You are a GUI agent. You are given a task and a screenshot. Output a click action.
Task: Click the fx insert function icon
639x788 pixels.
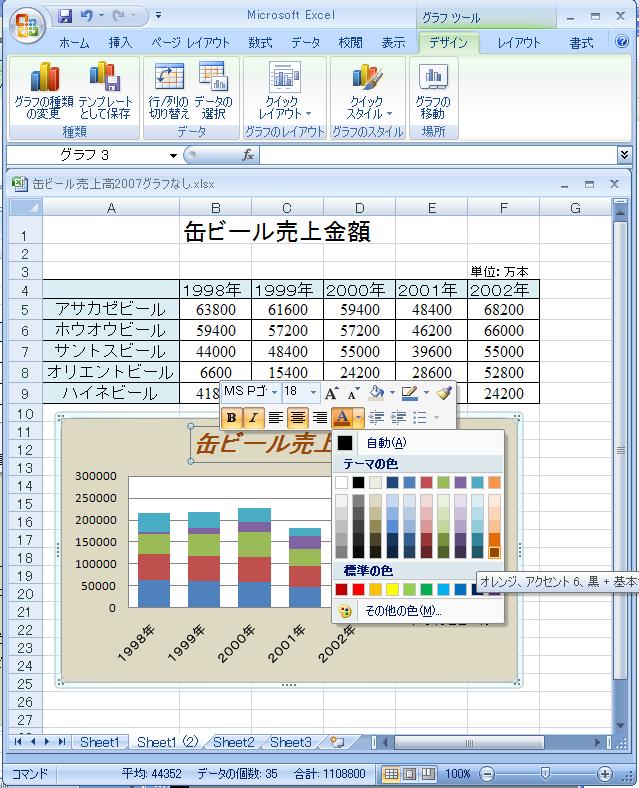point(248,155)
